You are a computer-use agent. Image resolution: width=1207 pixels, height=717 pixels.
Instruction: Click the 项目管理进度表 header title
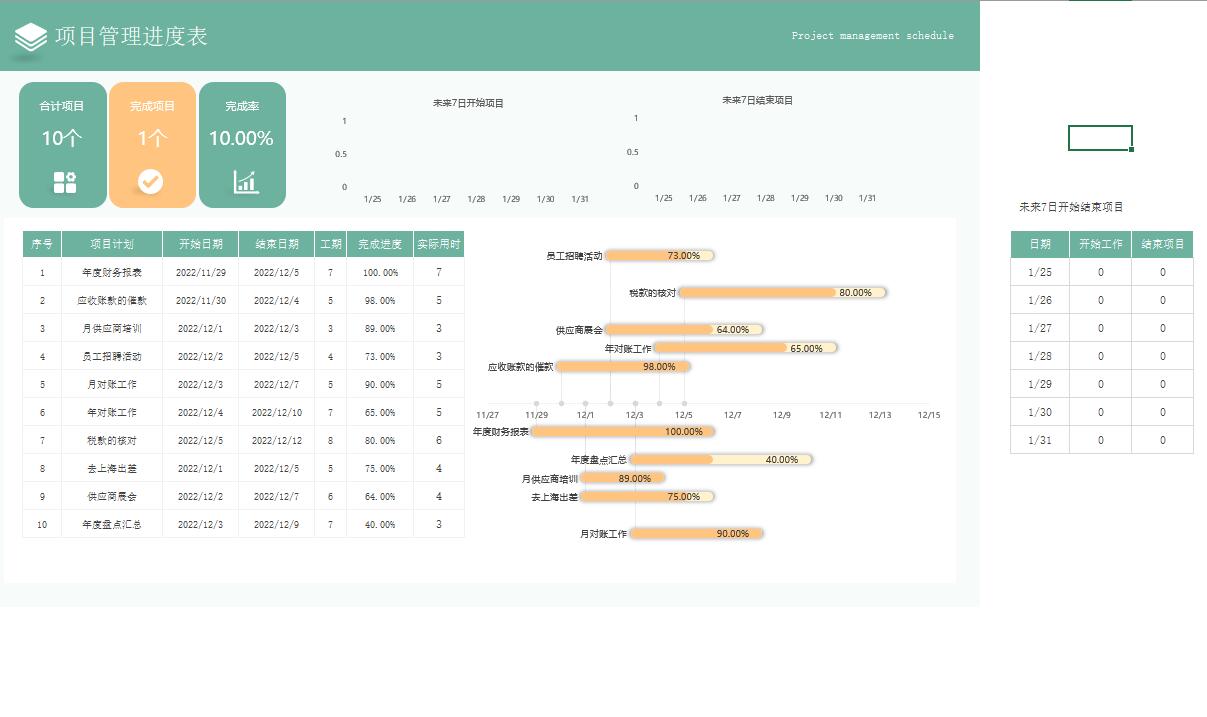pyautogui.click(x=131, y=37)
